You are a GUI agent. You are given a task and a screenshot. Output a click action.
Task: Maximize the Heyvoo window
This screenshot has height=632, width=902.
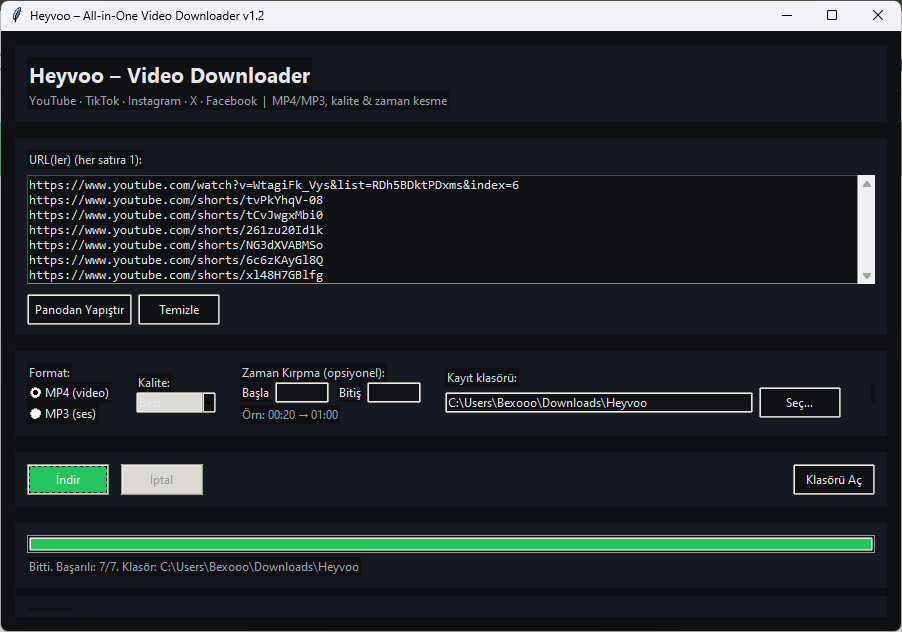click(x=832, y=16)
